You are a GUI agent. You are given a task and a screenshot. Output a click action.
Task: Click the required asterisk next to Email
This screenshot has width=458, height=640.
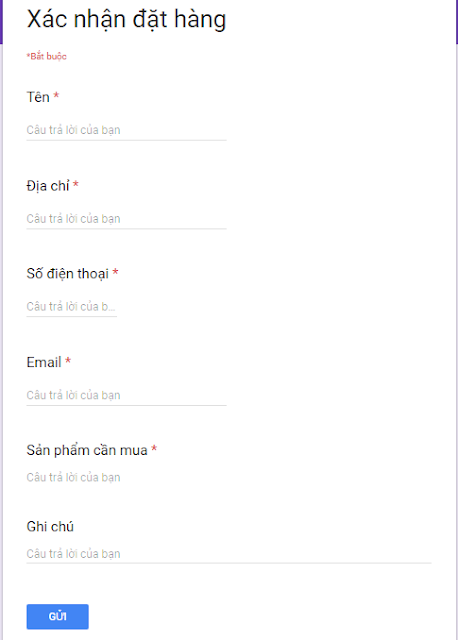[68, 360]
